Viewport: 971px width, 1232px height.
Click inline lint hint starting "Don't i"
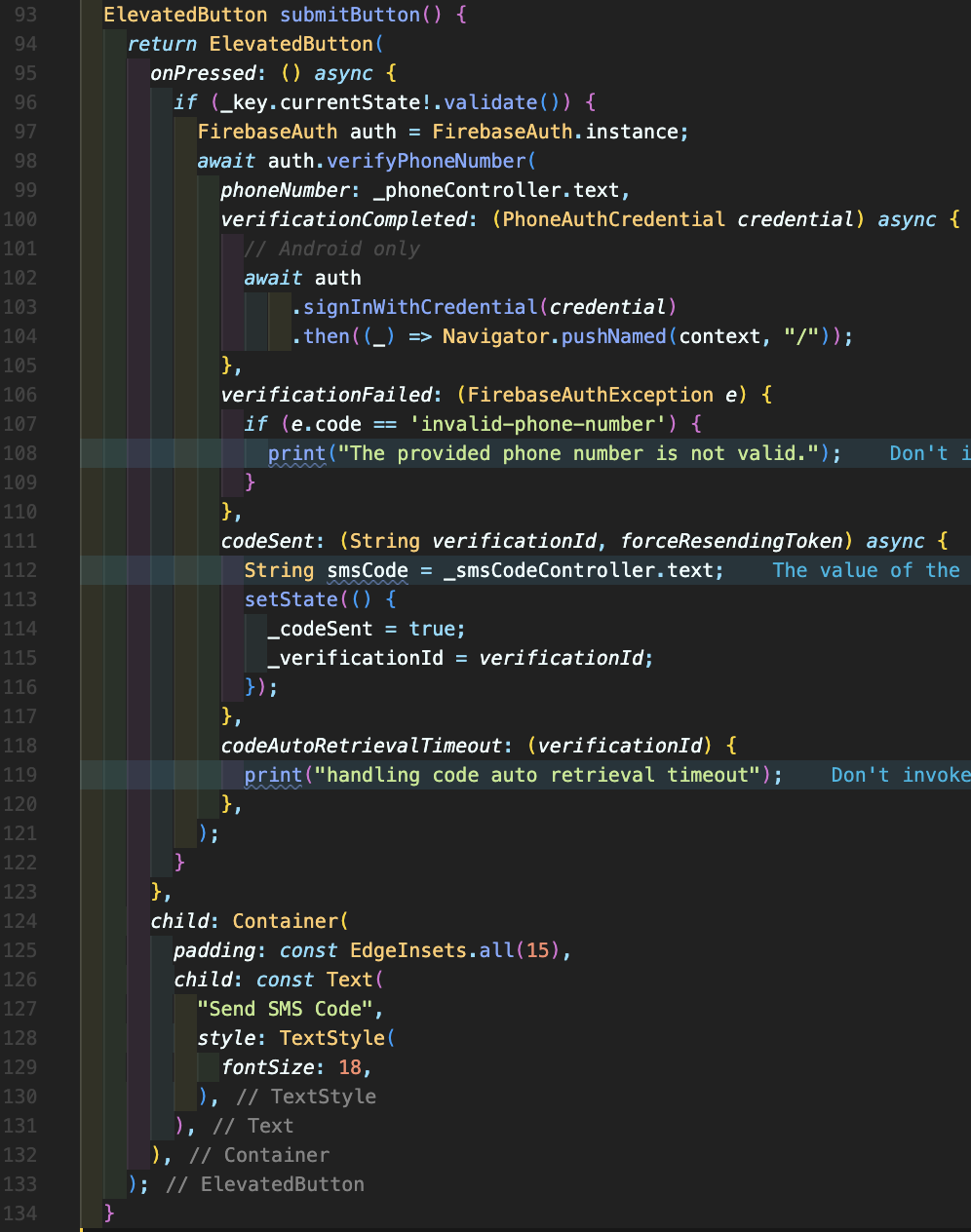click(930, 453)
